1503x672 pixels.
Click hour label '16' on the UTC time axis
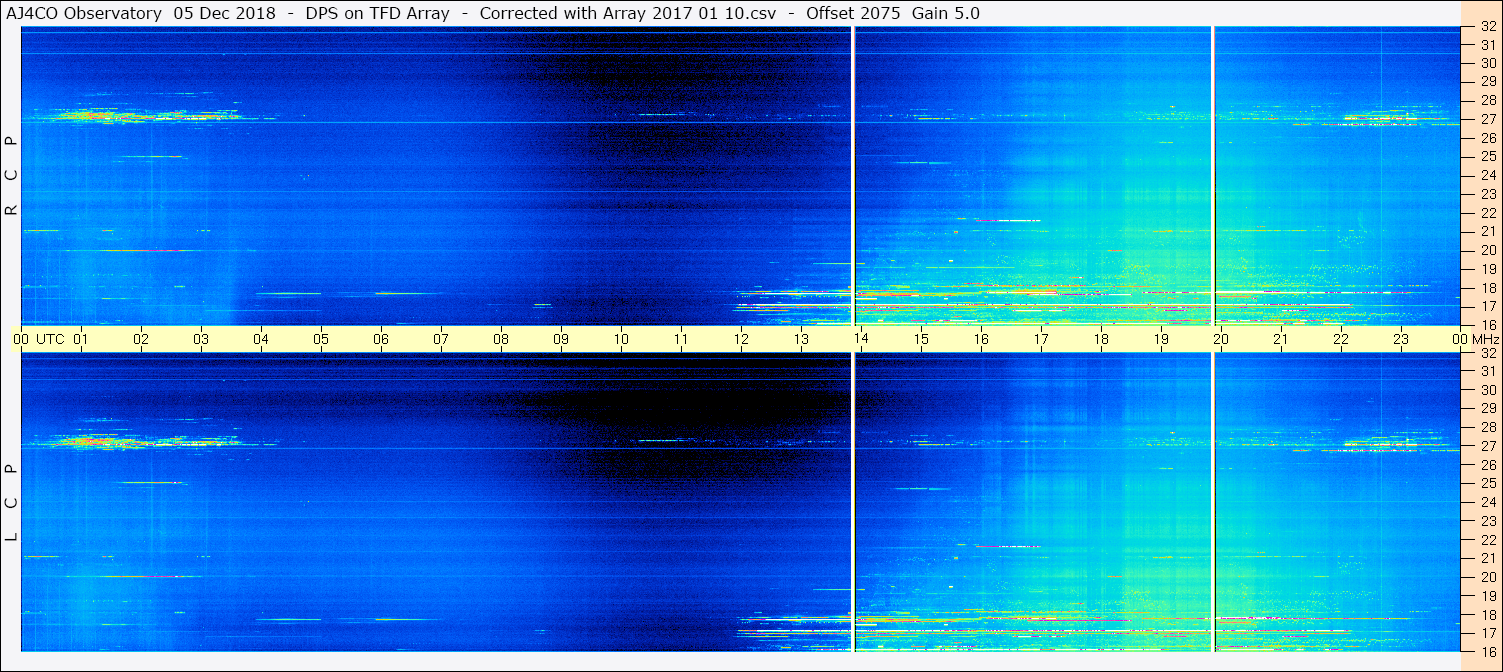tap(981, 339)
